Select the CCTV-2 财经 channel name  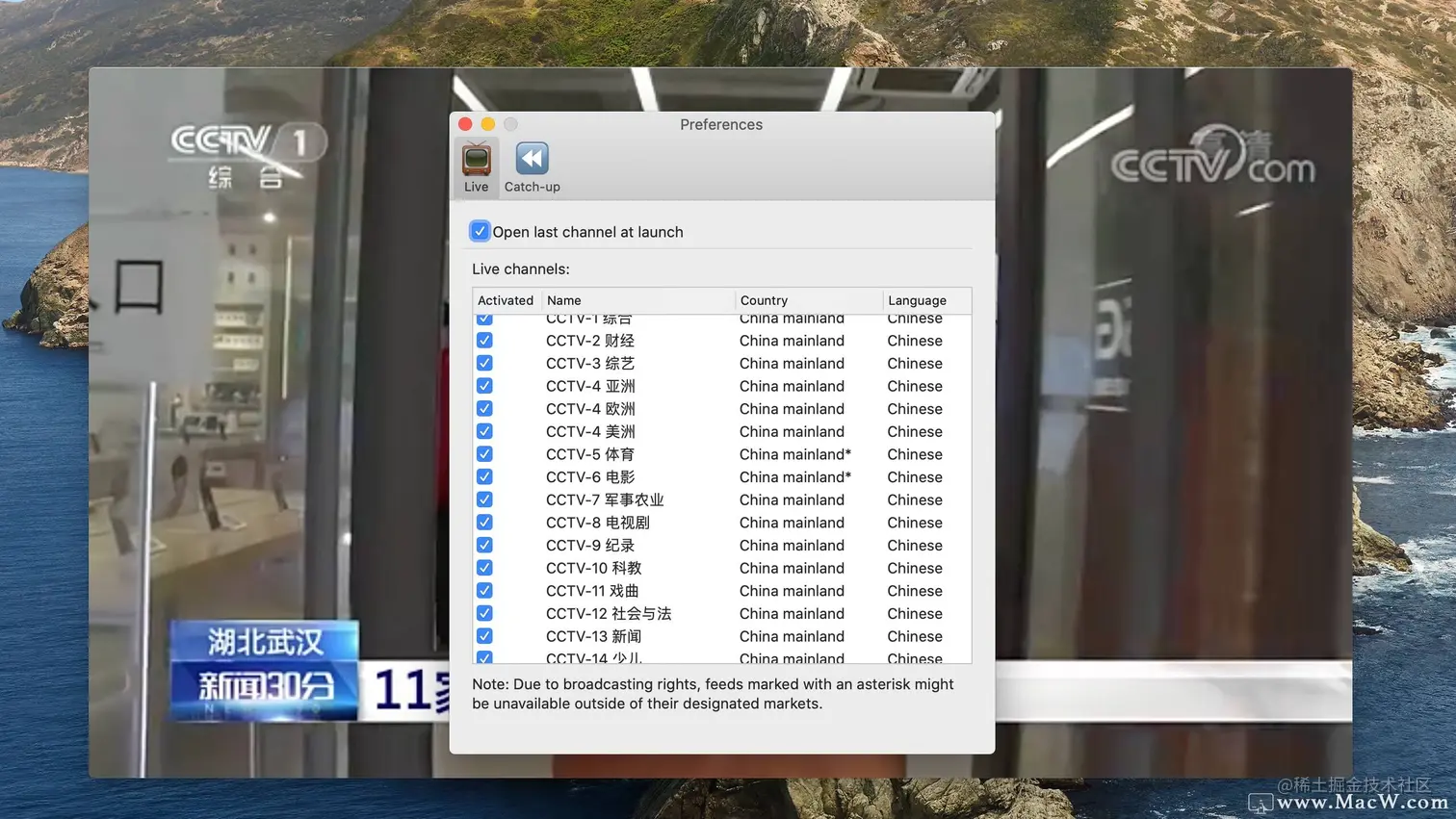590,341
